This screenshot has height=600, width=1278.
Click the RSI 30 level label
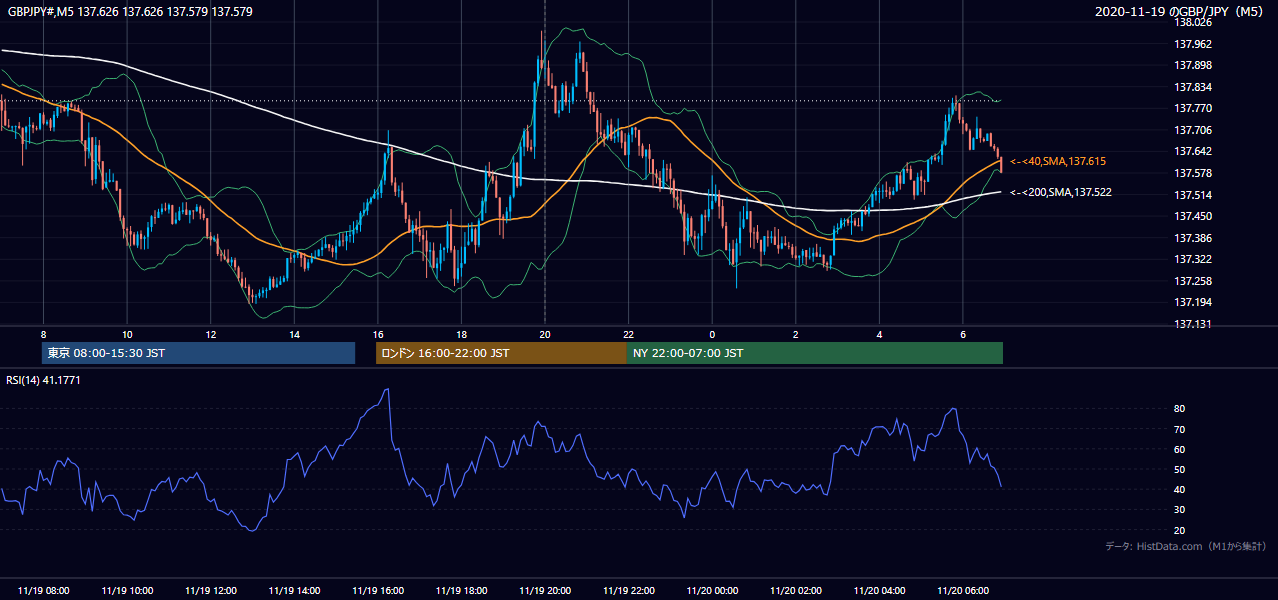[x=1180, y=510]
